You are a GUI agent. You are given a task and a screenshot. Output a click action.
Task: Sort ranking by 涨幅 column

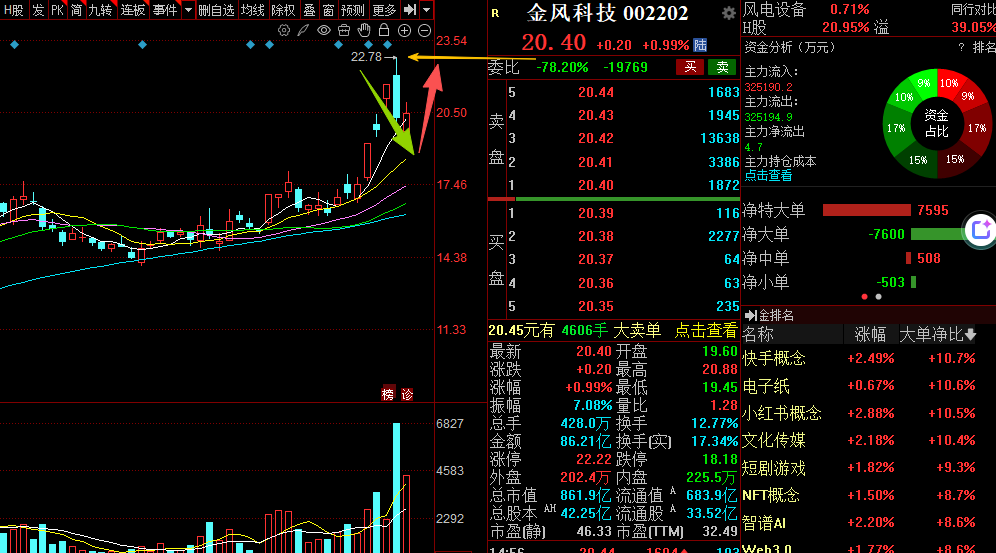(870, 335)
